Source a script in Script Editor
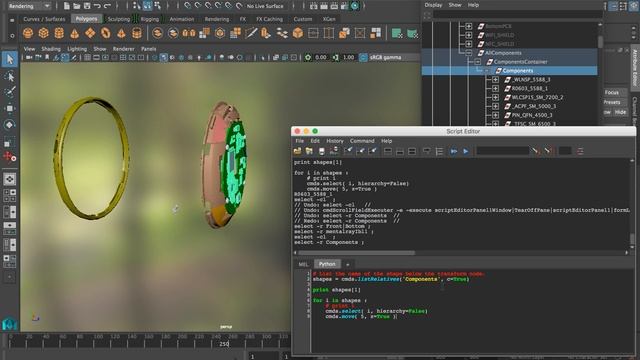Image resolution: width=640 pixels, height=360 pixels. click(309, 151)
